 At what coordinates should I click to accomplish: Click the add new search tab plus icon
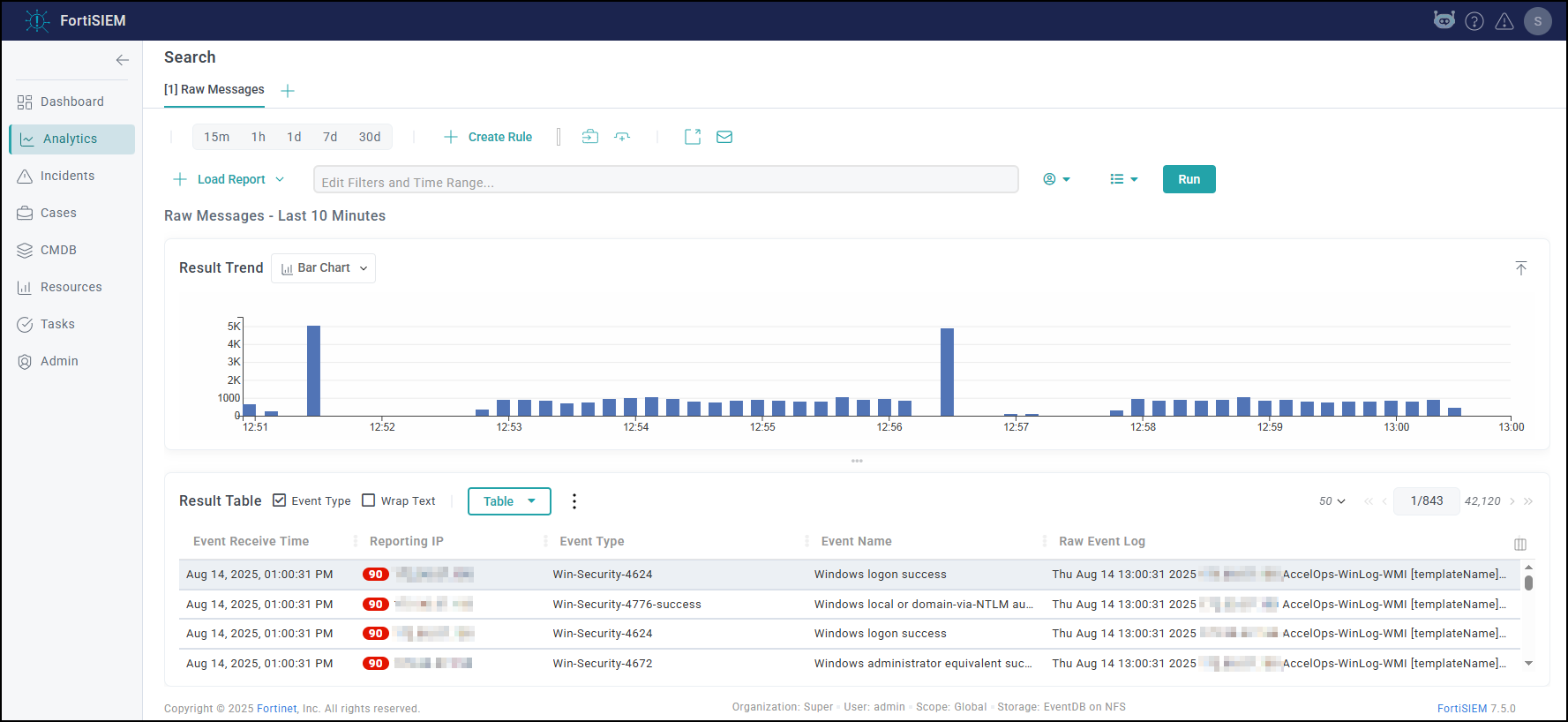[x=288, y=91]
